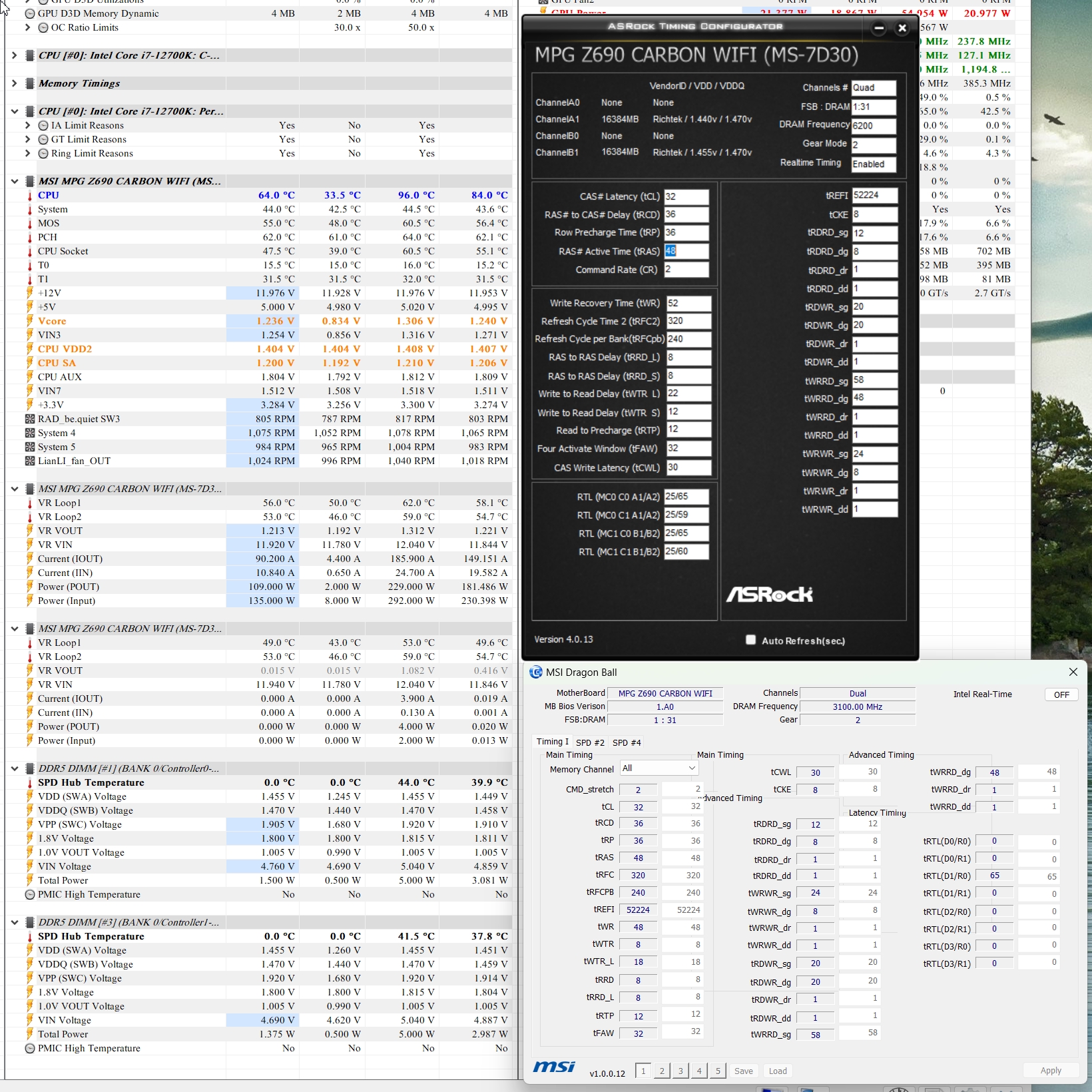Collapse the DDR5 DIMM [#1] sensor group

[x=14, y=768]
